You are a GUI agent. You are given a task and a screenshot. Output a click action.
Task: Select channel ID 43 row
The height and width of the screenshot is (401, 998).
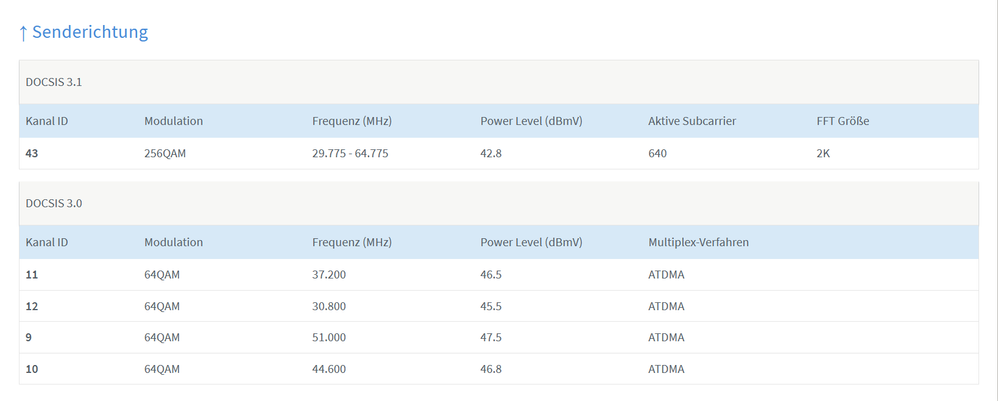point(32,153)
